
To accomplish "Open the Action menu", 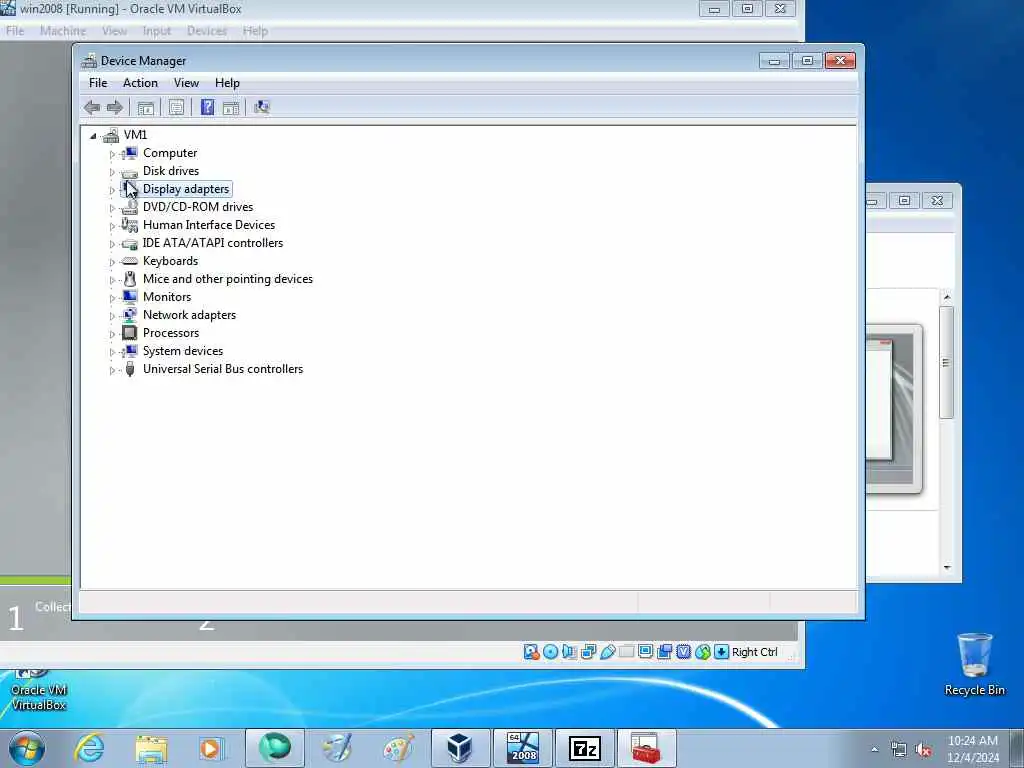I will [140, 83].
